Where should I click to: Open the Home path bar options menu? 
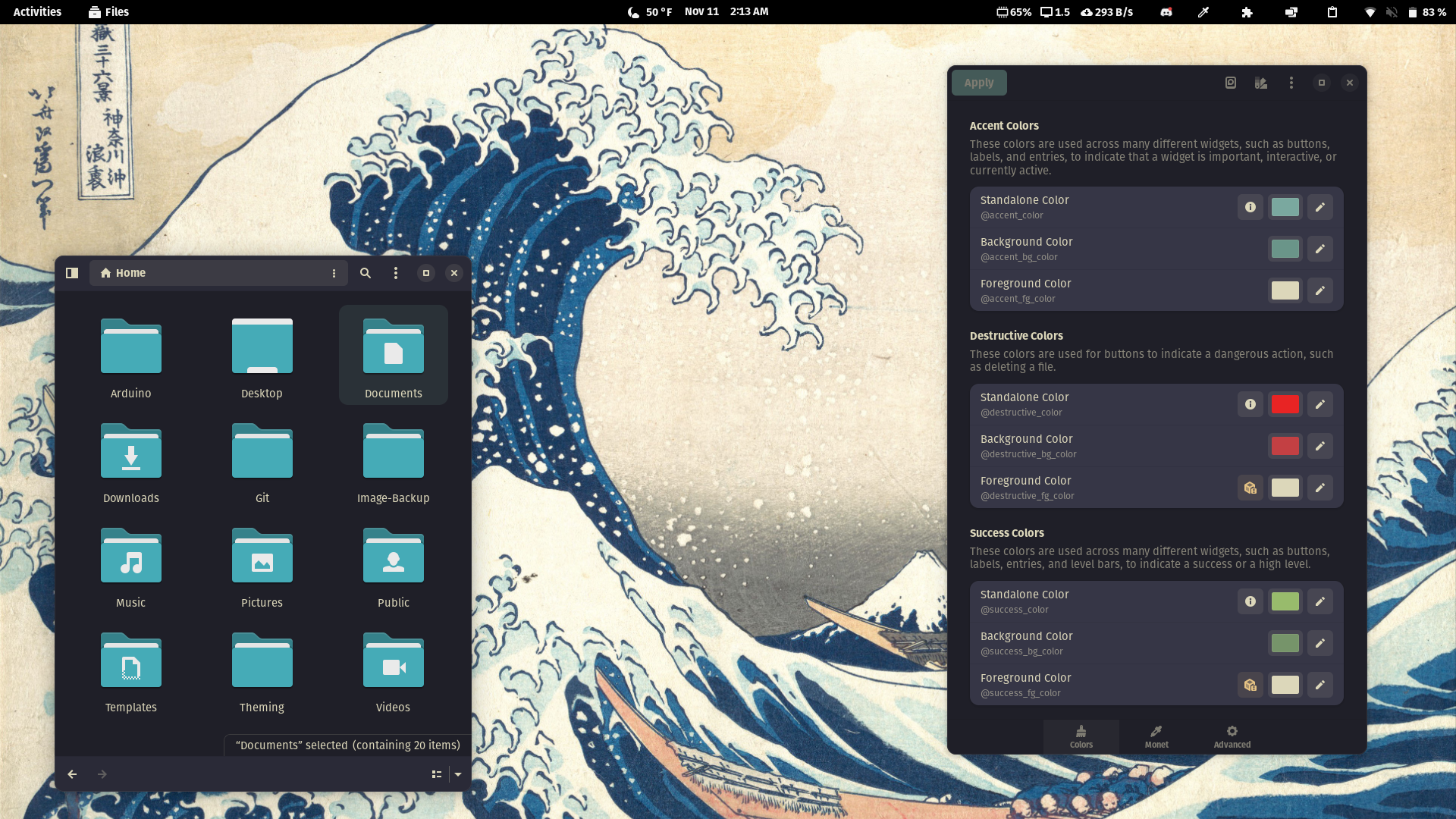pos(334,273)
